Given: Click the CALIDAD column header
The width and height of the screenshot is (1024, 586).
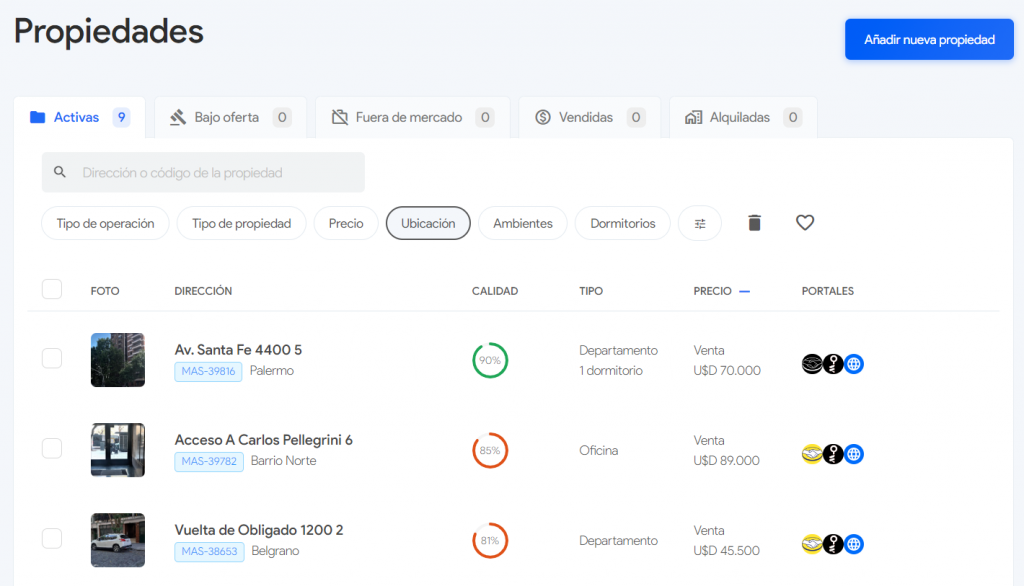Looking at the screenshot, I should [495, 291].
